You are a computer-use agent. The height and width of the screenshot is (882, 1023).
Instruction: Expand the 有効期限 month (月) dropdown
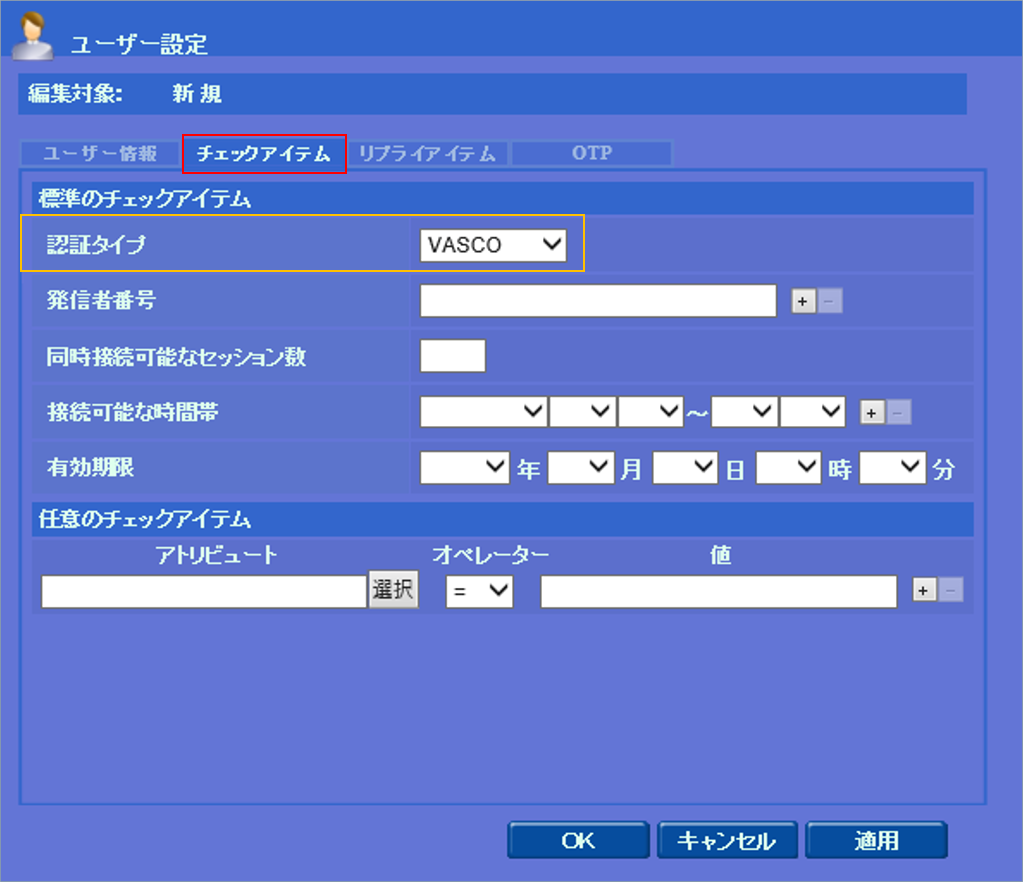580,468
